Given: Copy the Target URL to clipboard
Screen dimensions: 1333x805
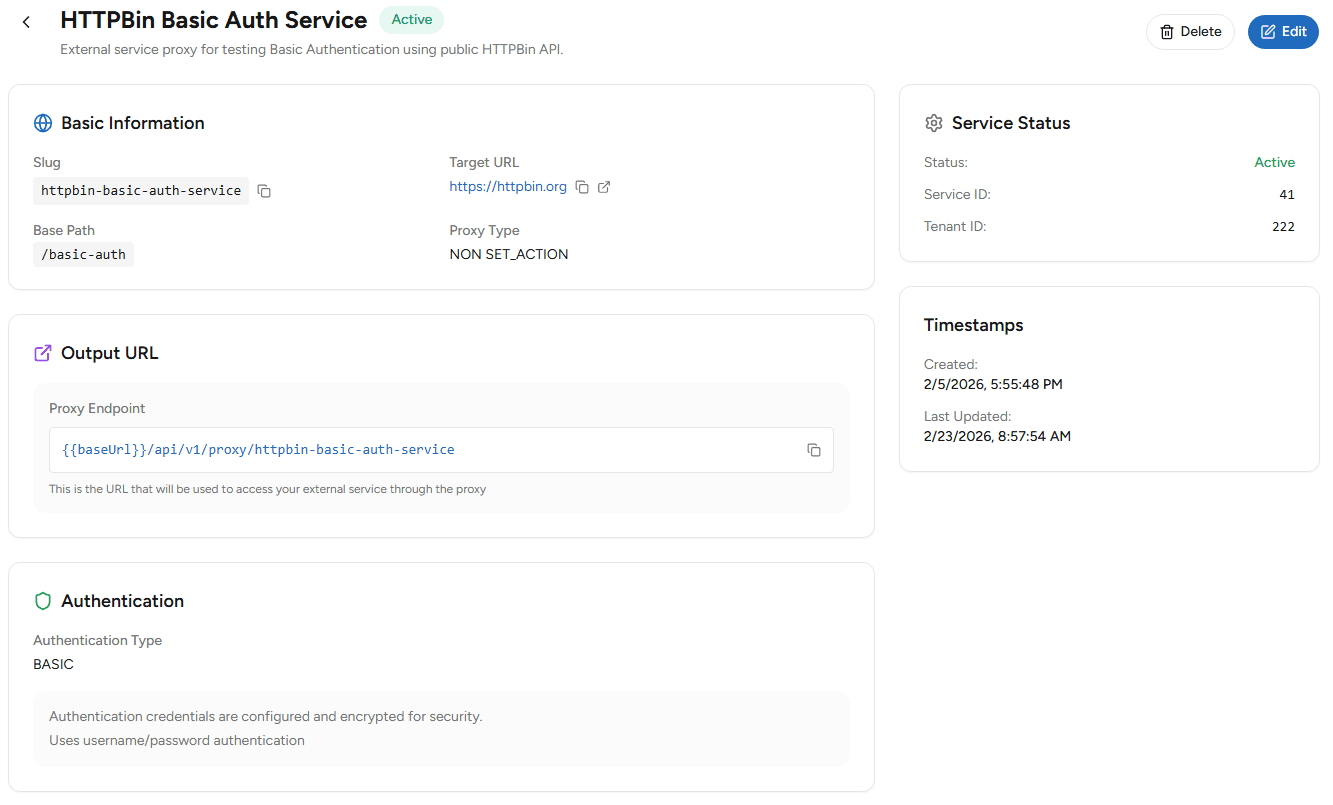Looking at the screenshot, I should (x=582, y=187).
